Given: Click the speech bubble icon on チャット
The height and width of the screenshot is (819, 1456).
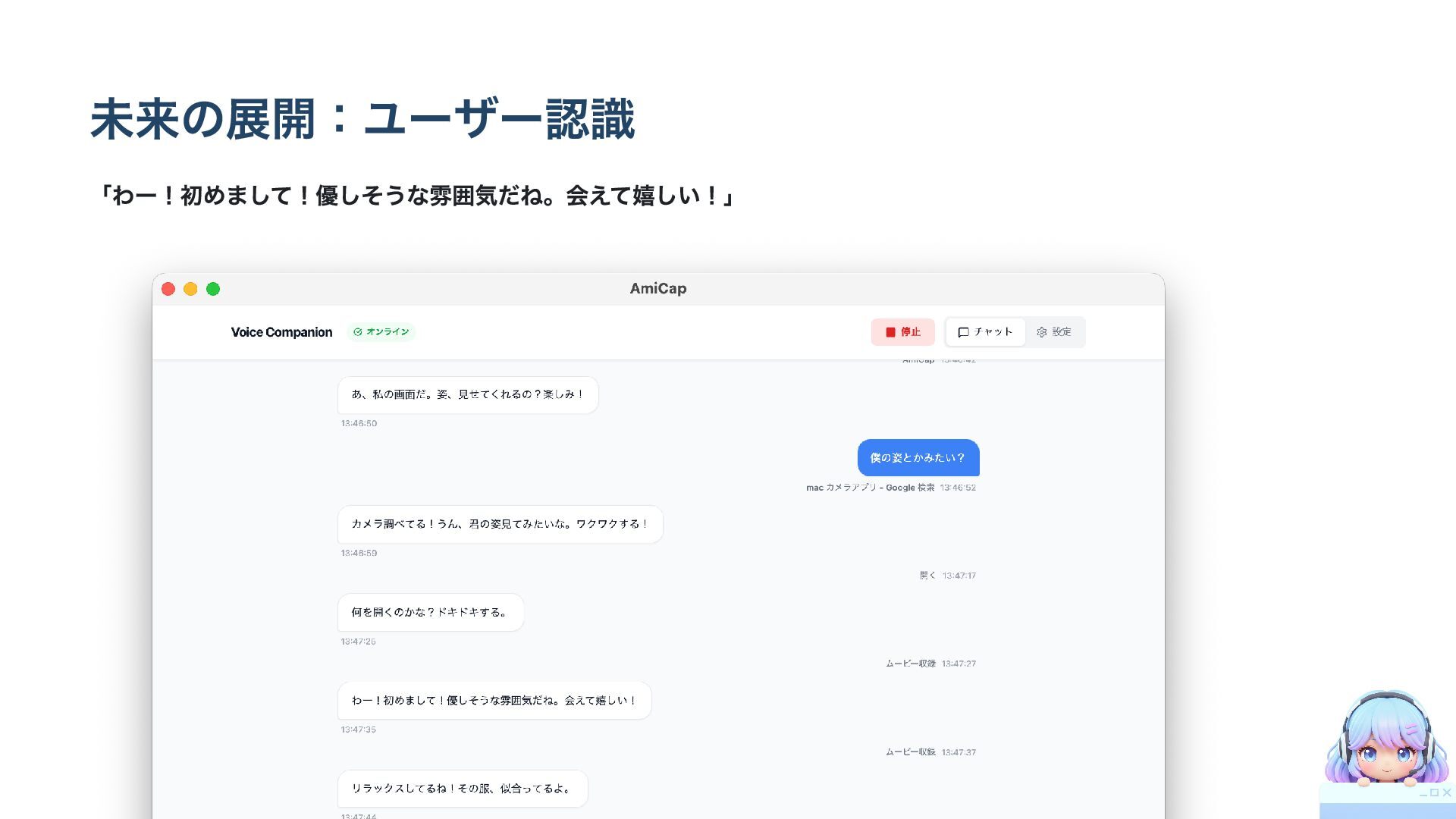Looking at the screenshot, I should pos(963,332).
